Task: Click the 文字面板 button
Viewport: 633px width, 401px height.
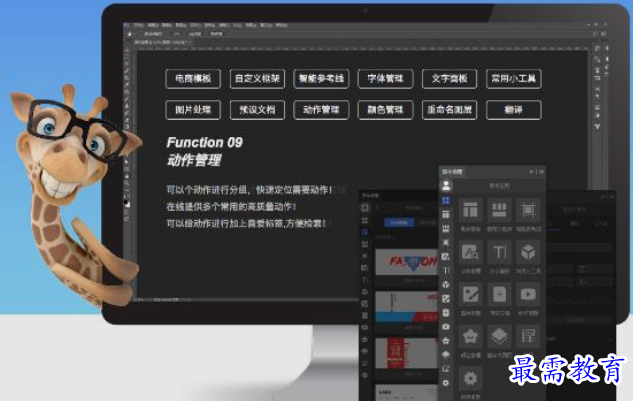Action: click(449, 78)
